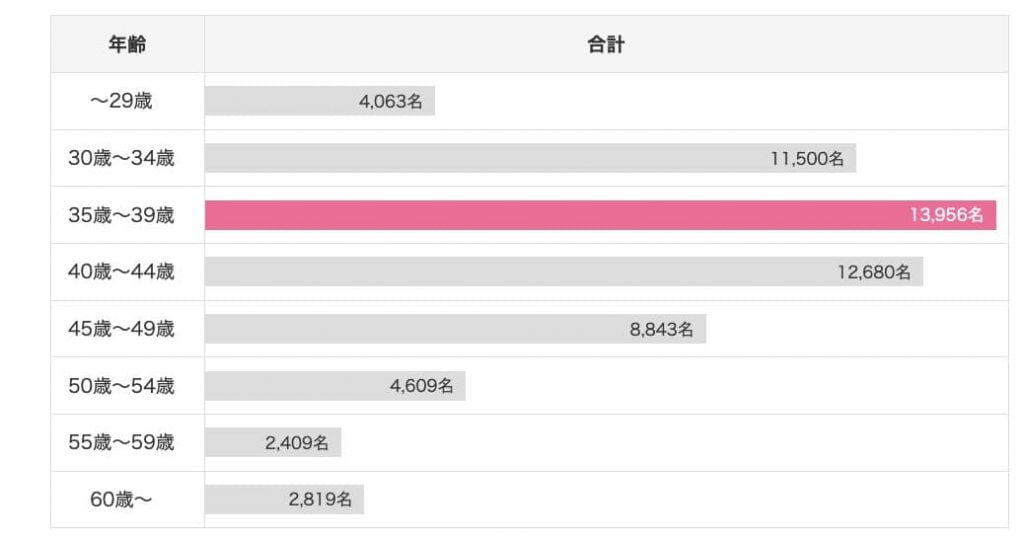This screenshot has width=1024, height=541.
Task: Click the 2,409名 bar value
Action: coord(297,443)
